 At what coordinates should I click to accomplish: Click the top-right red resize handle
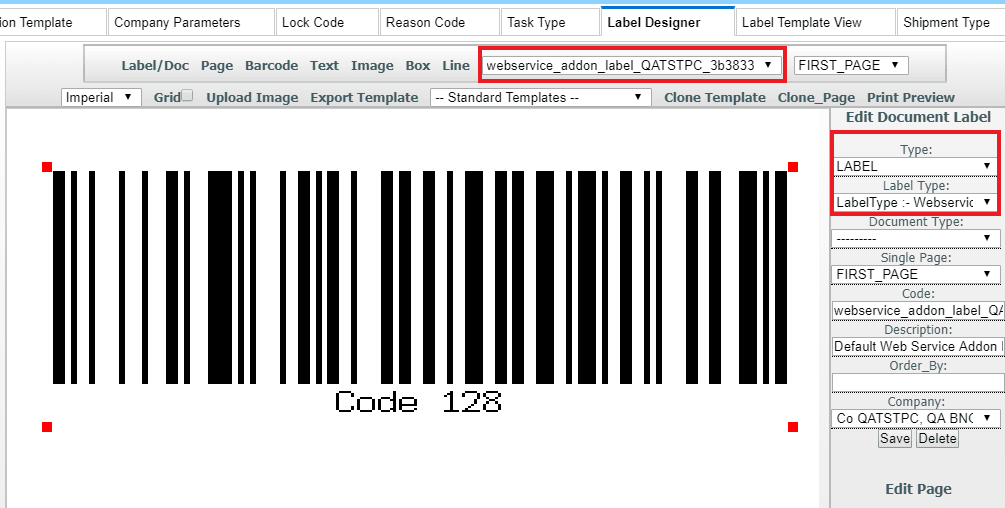point(793,167)
